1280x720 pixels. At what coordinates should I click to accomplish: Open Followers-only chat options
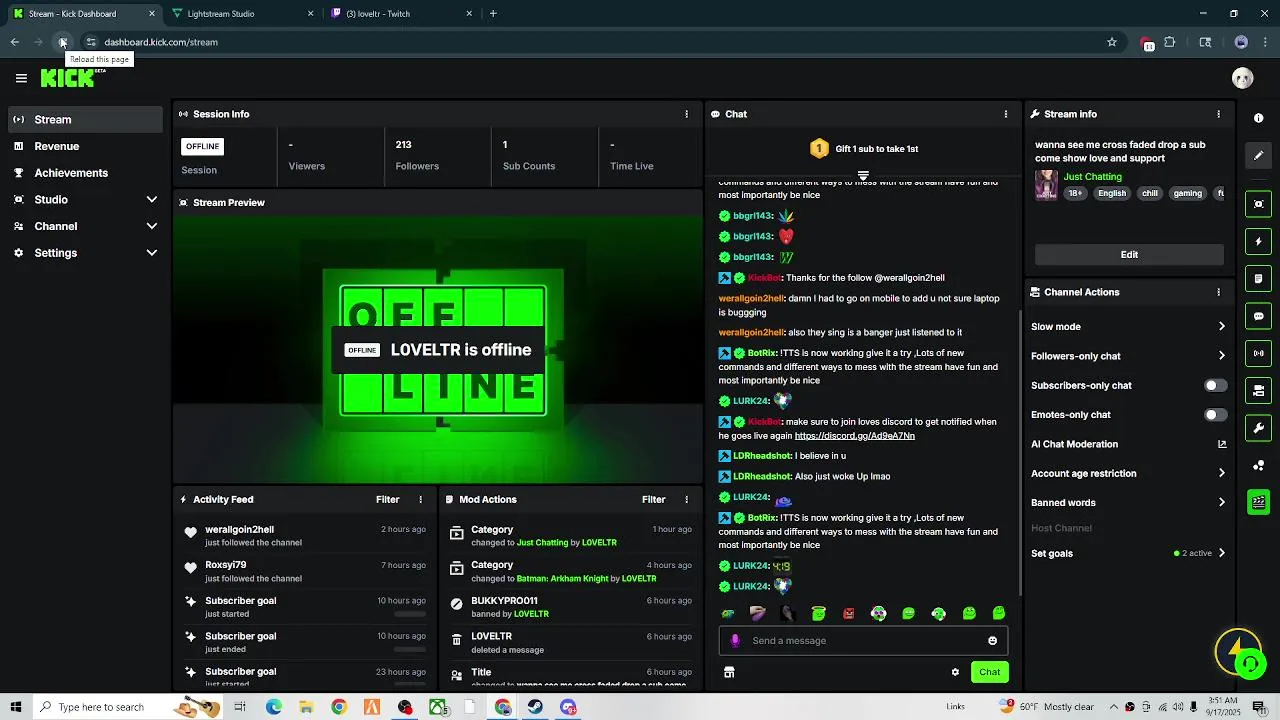[1128, 355]
